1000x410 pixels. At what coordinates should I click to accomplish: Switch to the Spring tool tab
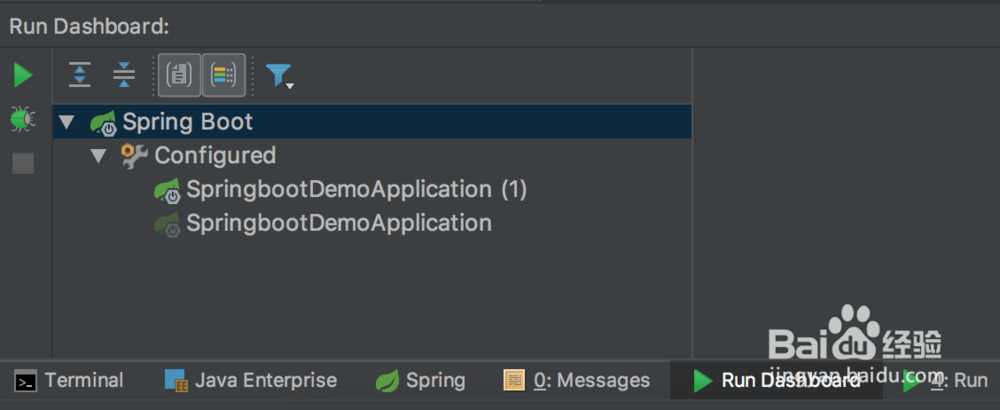coord(420,381)
